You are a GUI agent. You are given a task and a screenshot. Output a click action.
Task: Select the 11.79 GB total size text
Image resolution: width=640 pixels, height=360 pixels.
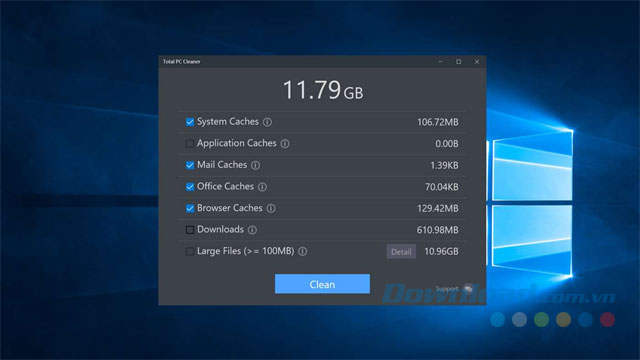(322, 90)
